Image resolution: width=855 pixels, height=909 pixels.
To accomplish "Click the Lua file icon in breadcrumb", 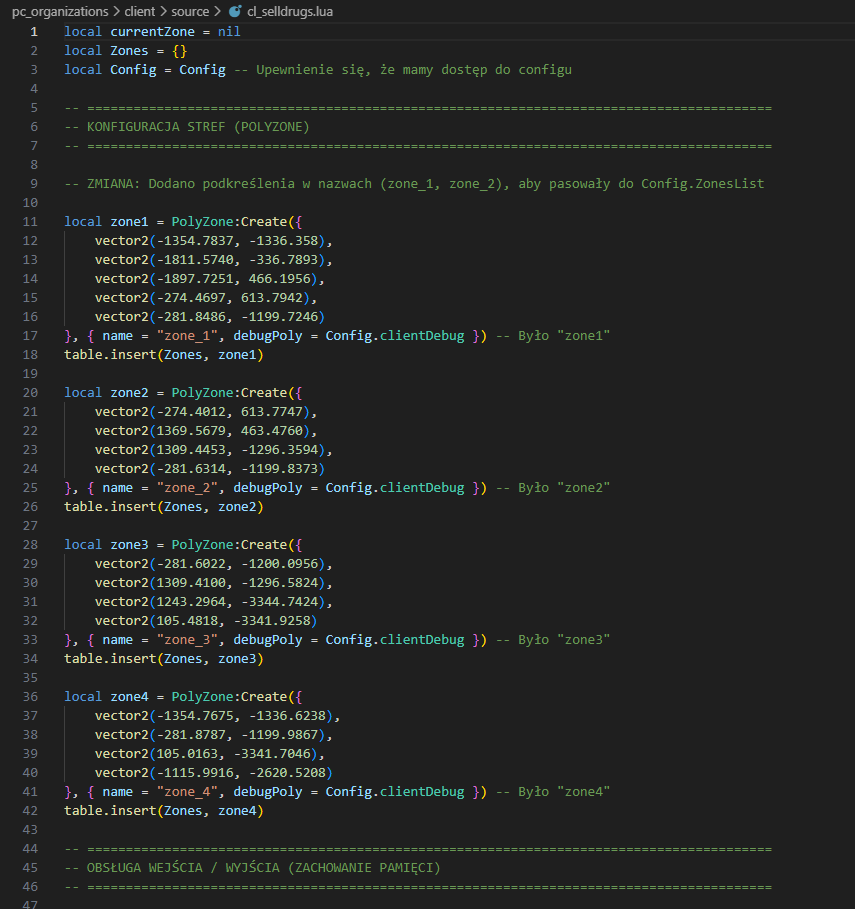I will coord(235,12).
